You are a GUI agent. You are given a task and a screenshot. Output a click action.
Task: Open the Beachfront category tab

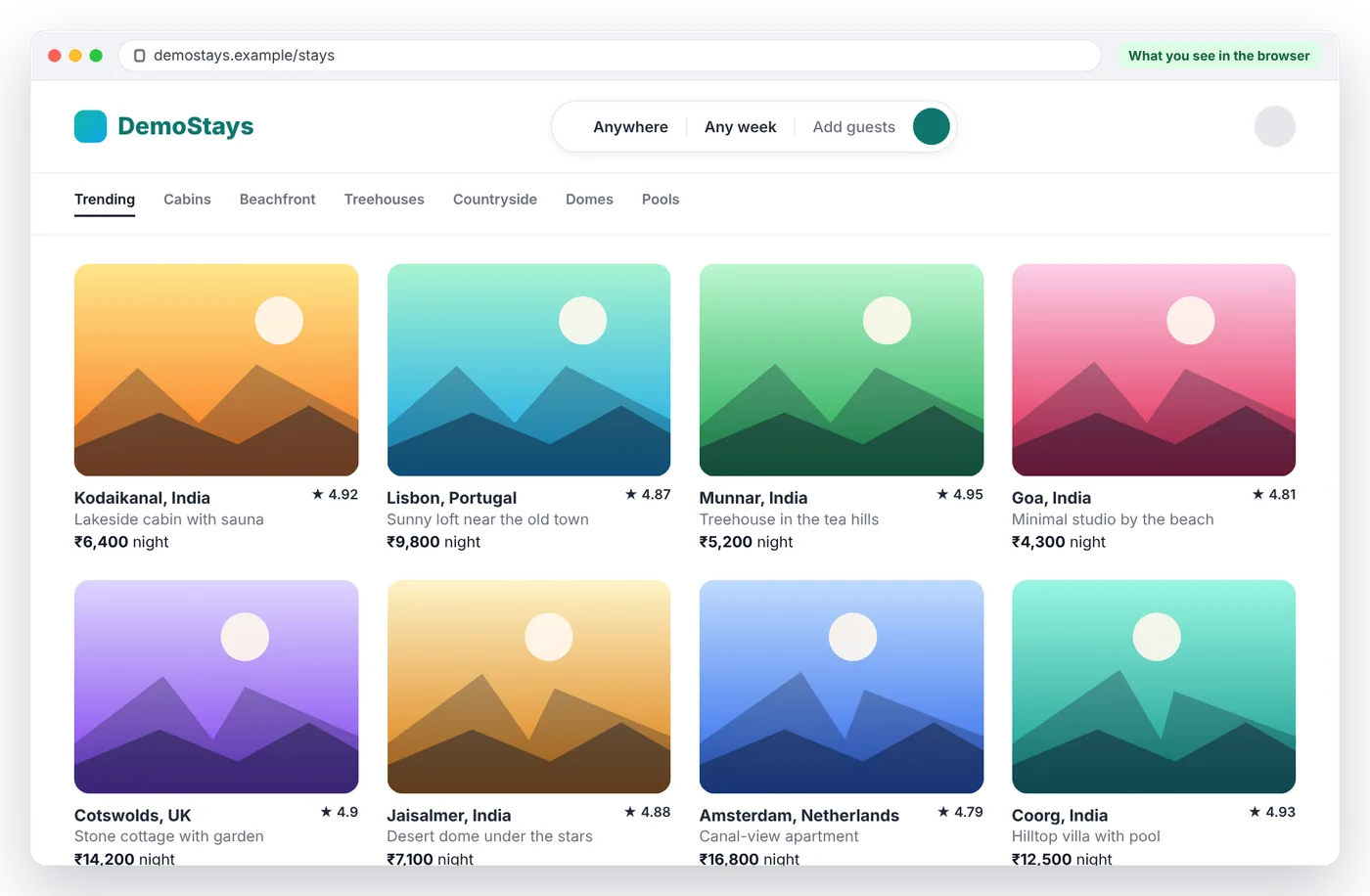click(x=277, y=200)
